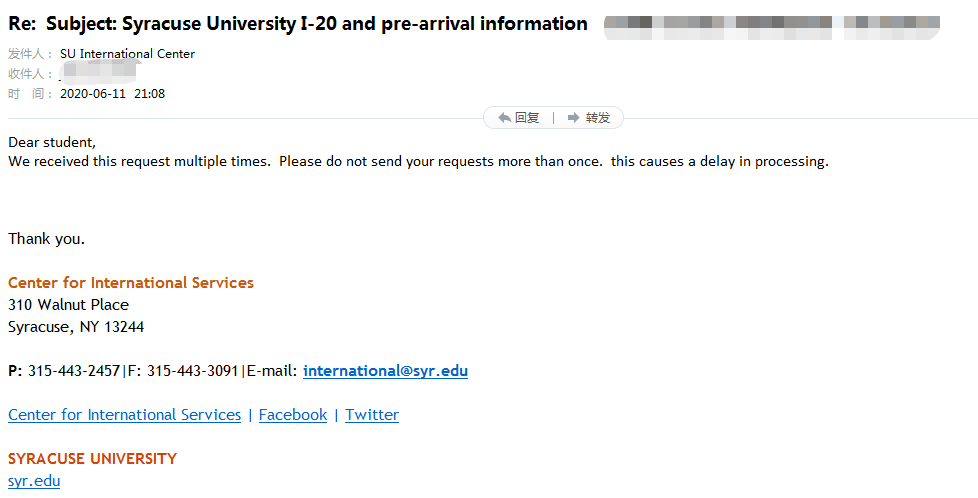Open the Twitter link
This screenshot has width=978, height=498.
tap(372, 415)
